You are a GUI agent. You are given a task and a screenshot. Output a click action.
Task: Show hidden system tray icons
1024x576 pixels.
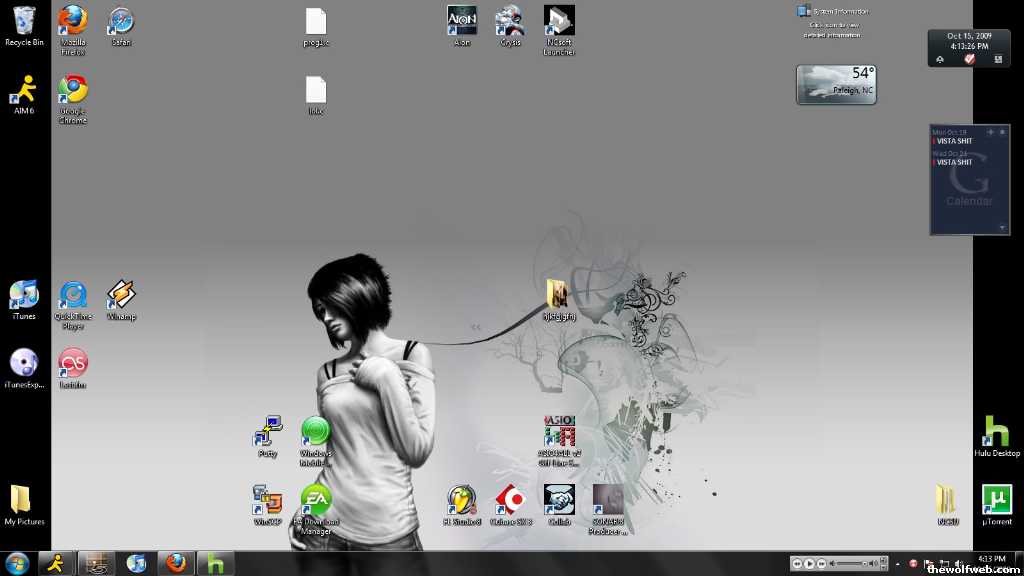click(x=897, y=564)
